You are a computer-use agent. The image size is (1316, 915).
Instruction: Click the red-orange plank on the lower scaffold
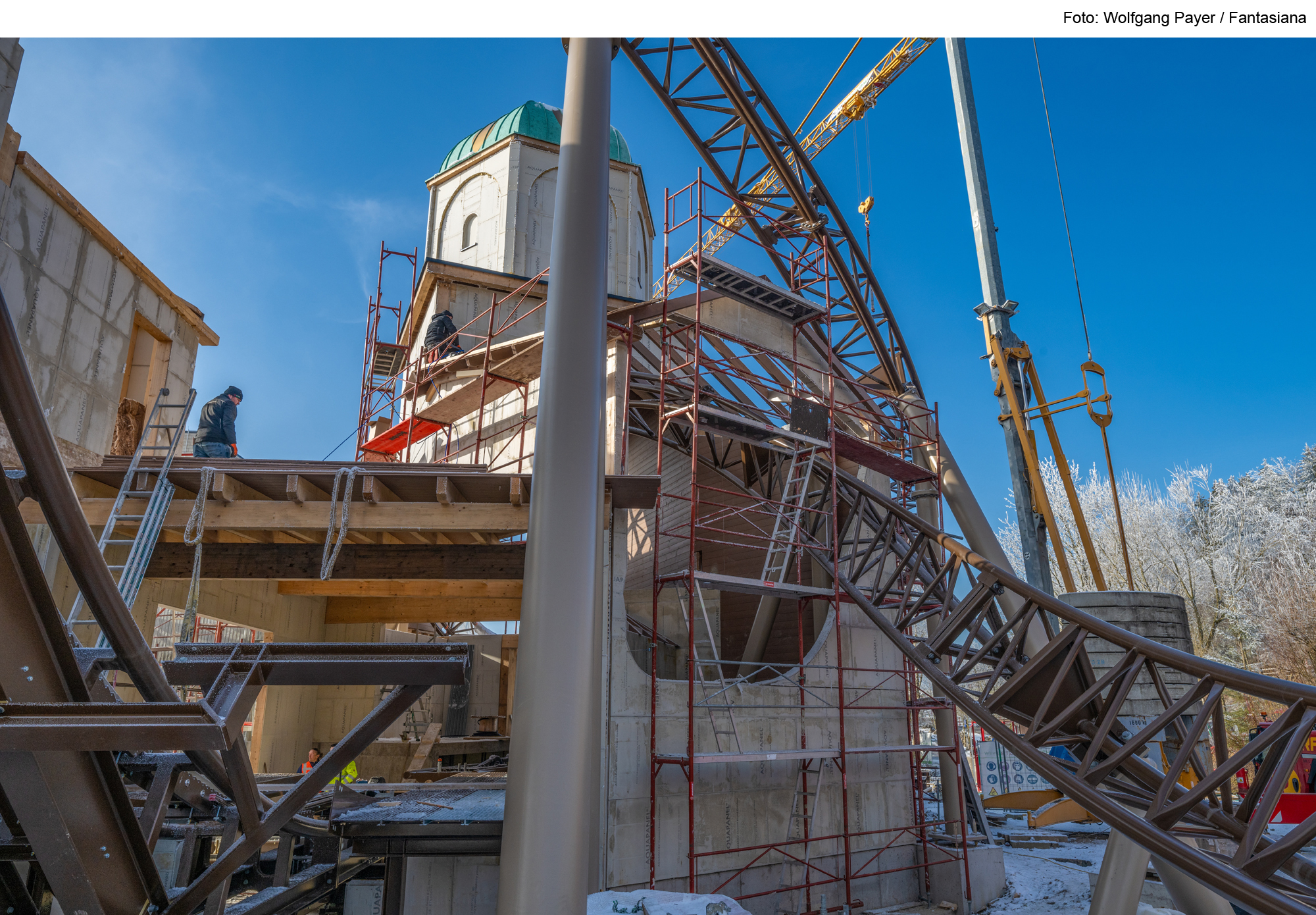pyautogui.click(x=397, y=436)
